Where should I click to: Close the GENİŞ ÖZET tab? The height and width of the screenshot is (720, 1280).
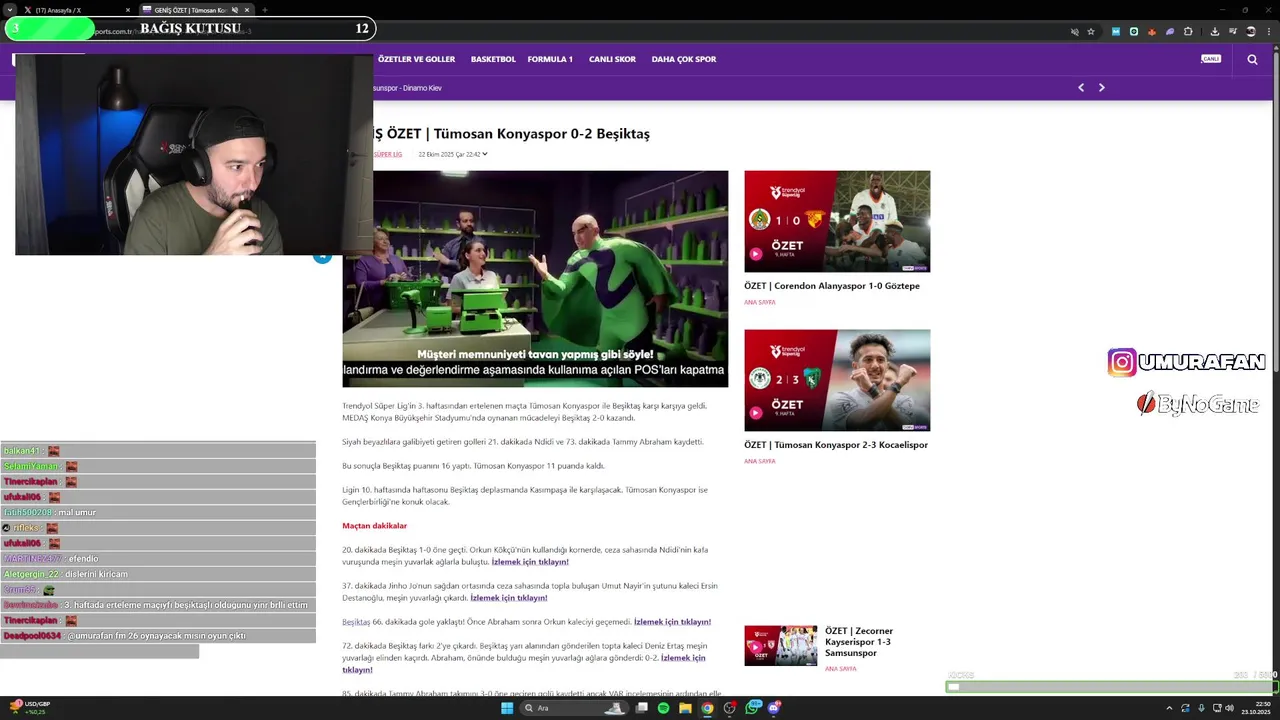pos(247,10)
